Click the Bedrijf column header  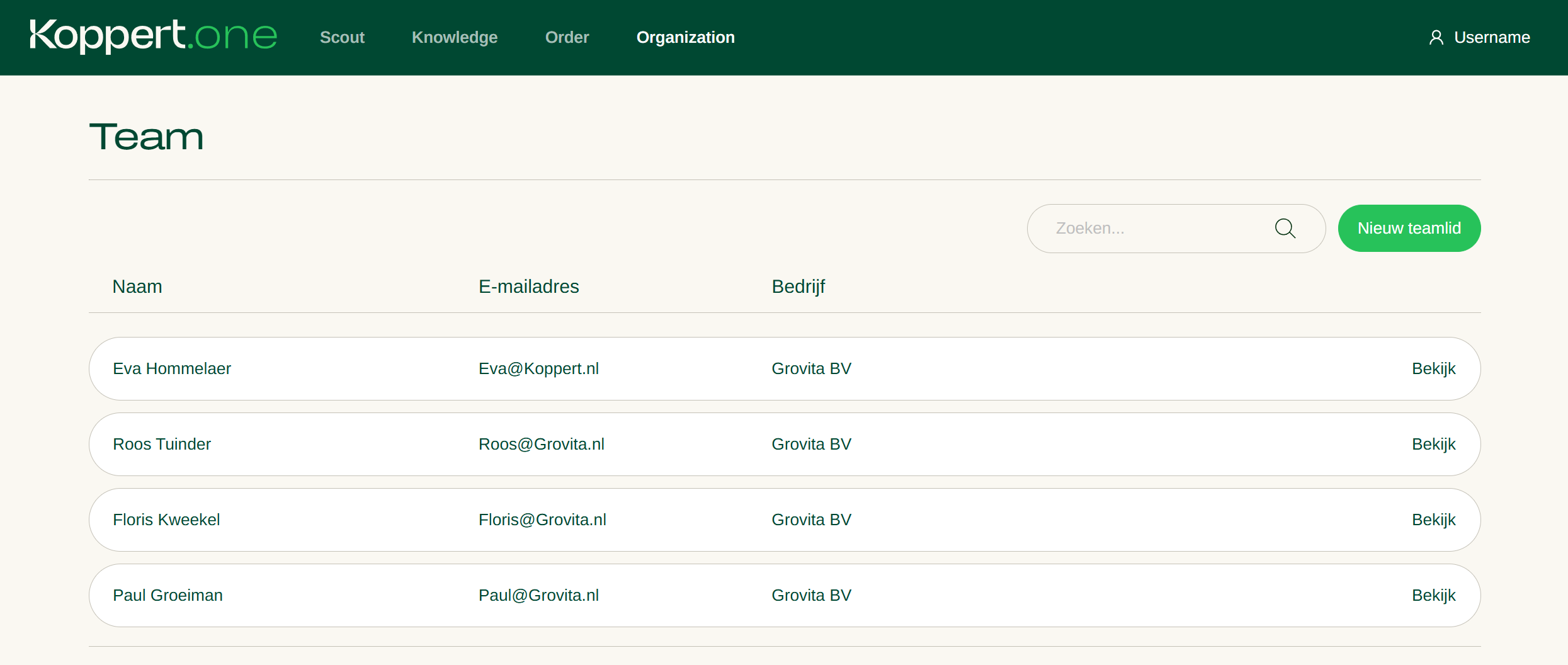[798, 287]
